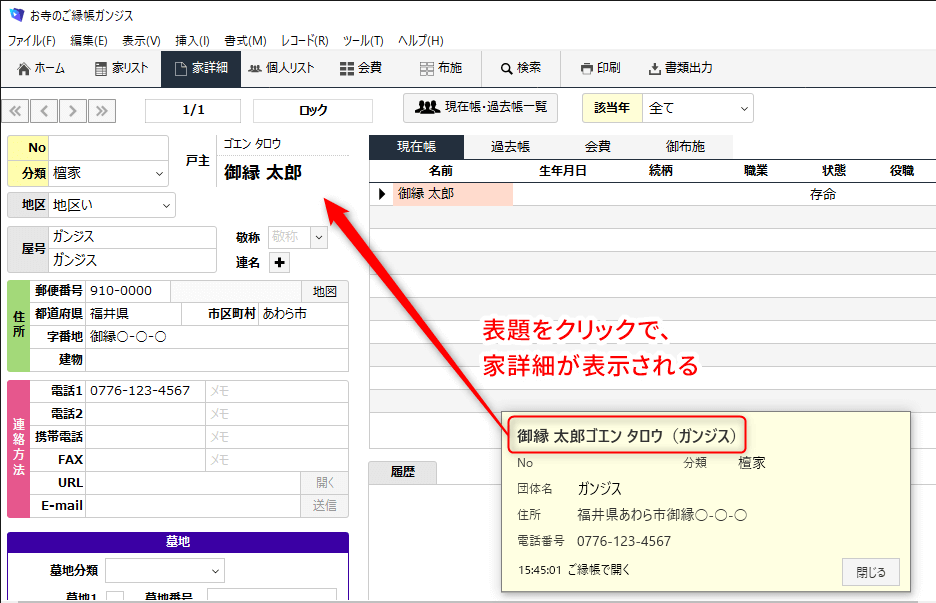Click the 電話1 phone number field

click(x=145, y=391)
